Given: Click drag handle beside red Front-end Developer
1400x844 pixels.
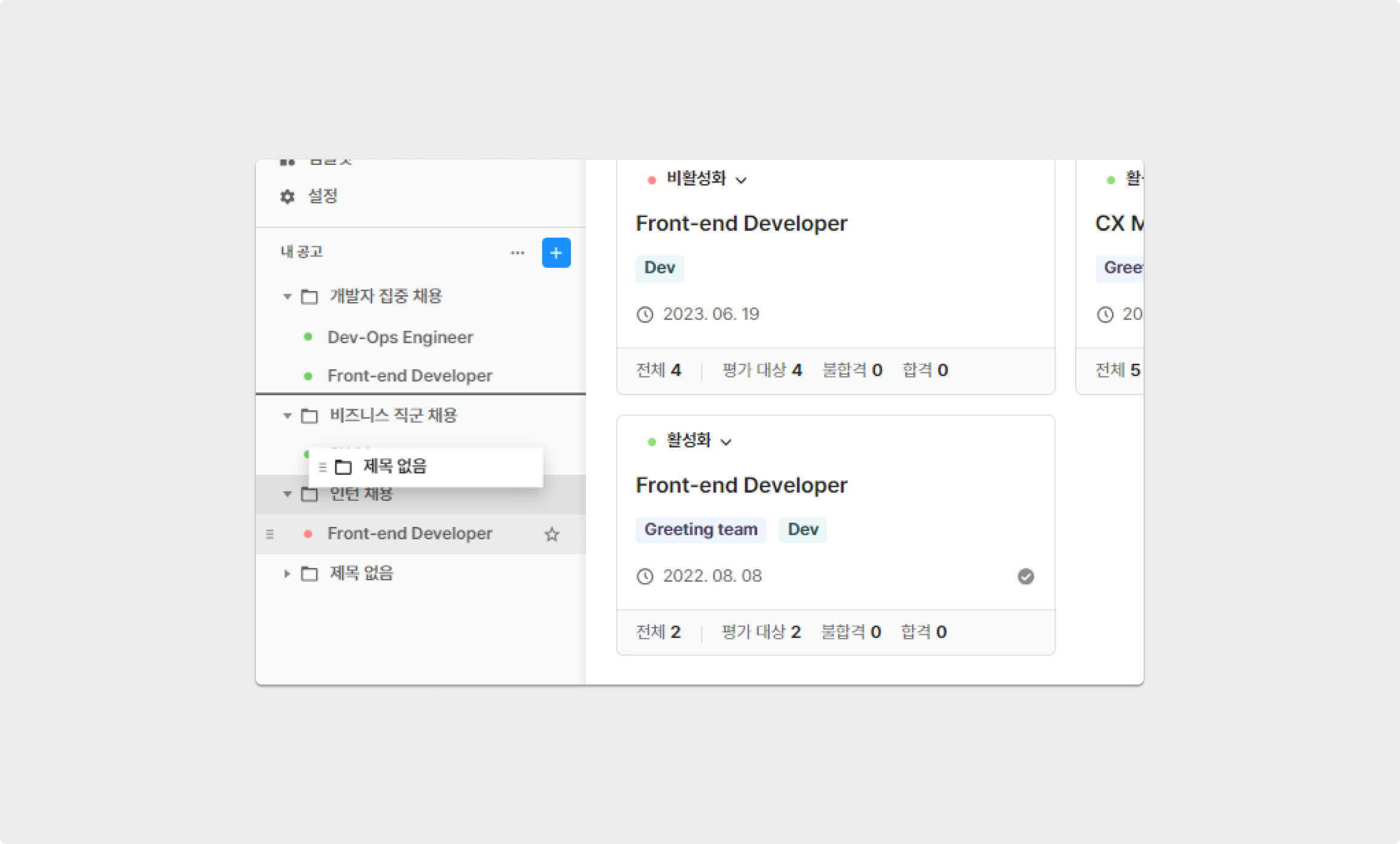Looking at the screenshot, I should click(x=270, y=534).
